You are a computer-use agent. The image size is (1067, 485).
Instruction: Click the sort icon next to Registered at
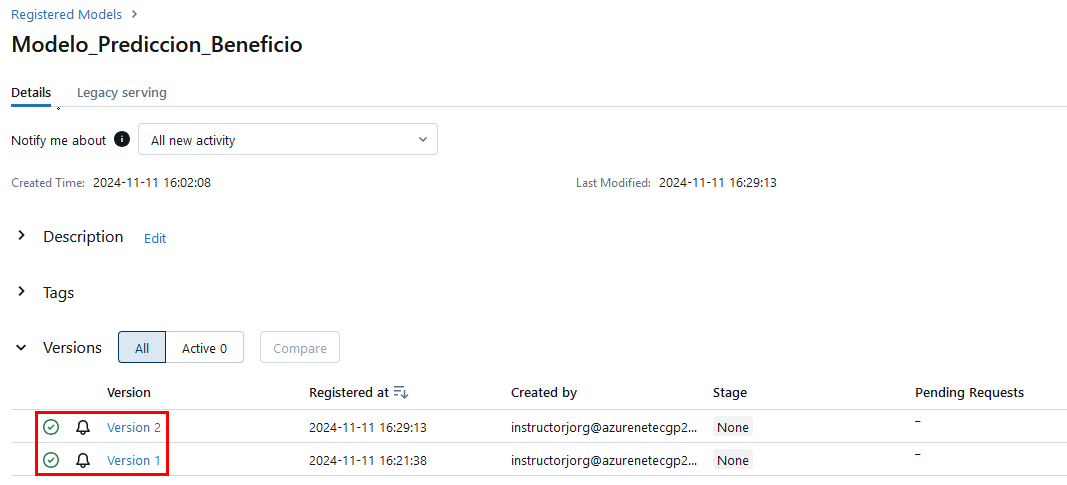(x=401, y=392)
